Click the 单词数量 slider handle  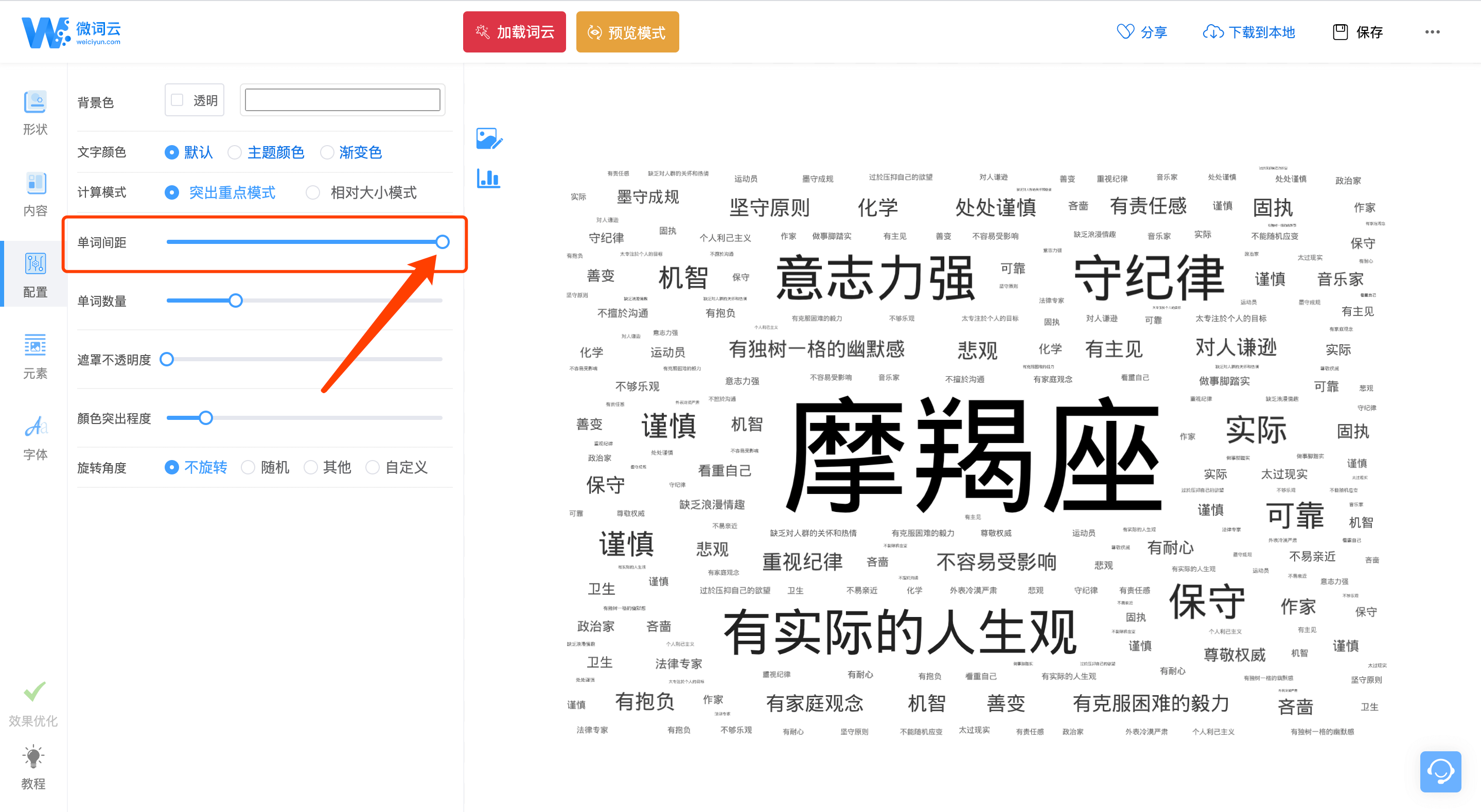(235, 300)
